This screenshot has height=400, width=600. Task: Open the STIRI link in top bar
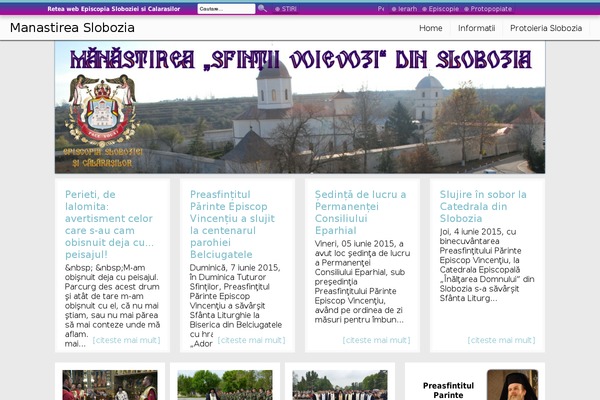tap(286, 9)
